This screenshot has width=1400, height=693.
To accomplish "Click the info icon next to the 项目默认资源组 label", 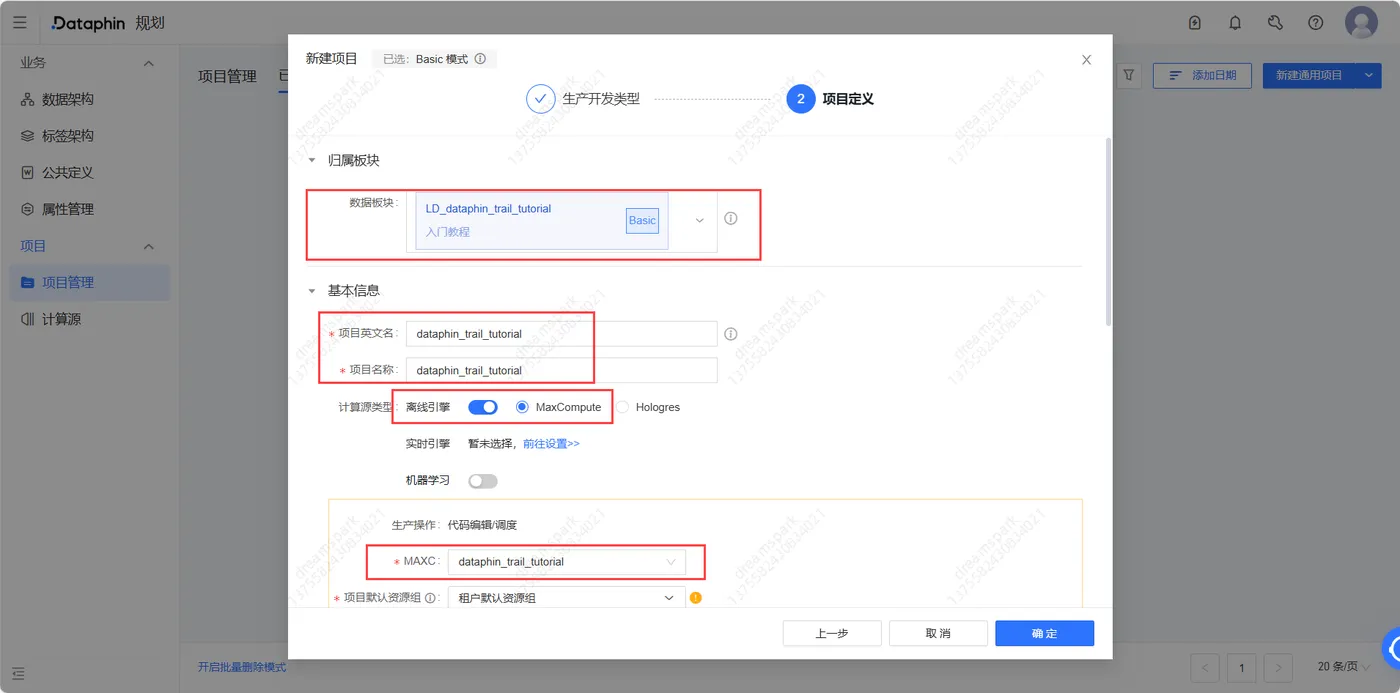I will point(430,598).
